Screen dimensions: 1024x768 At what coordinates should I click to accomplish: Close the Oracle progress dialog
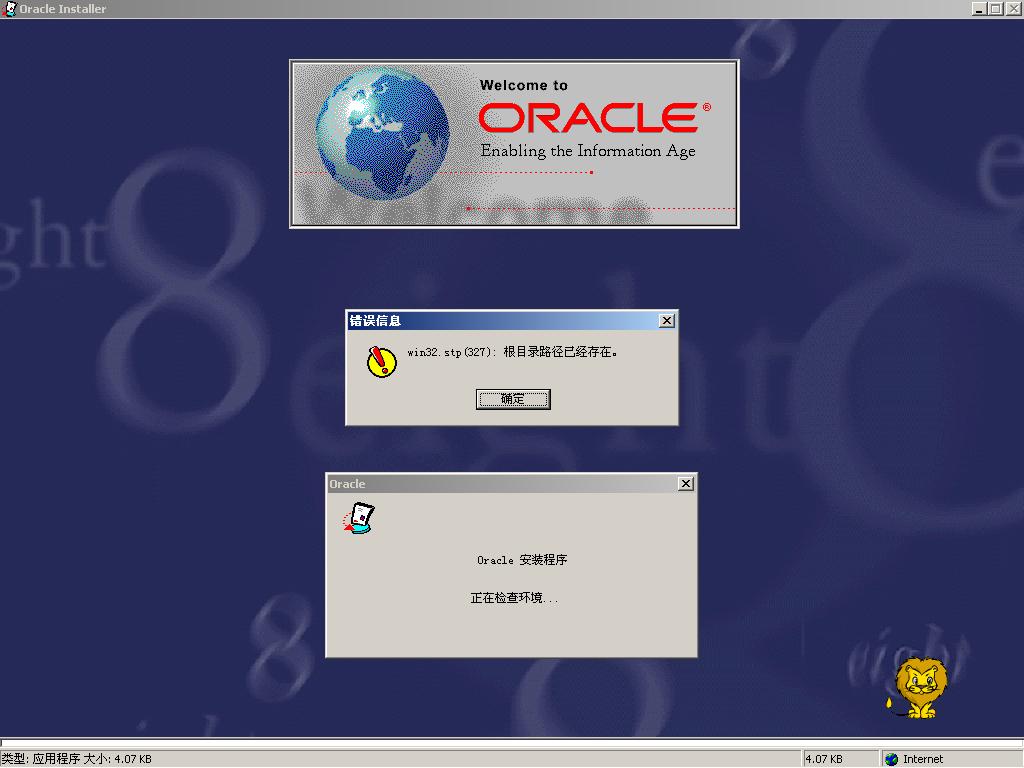click(685, 484)
